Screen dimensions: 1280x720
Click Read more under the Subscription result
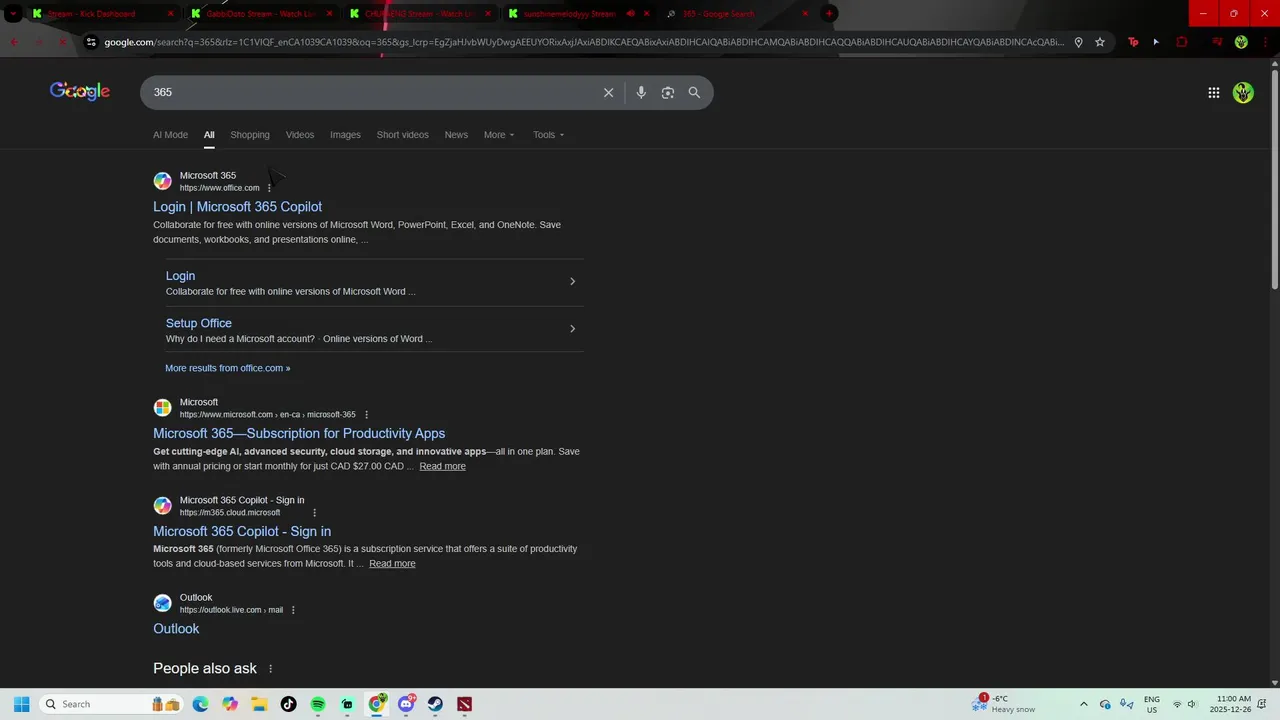click(442, 466)
